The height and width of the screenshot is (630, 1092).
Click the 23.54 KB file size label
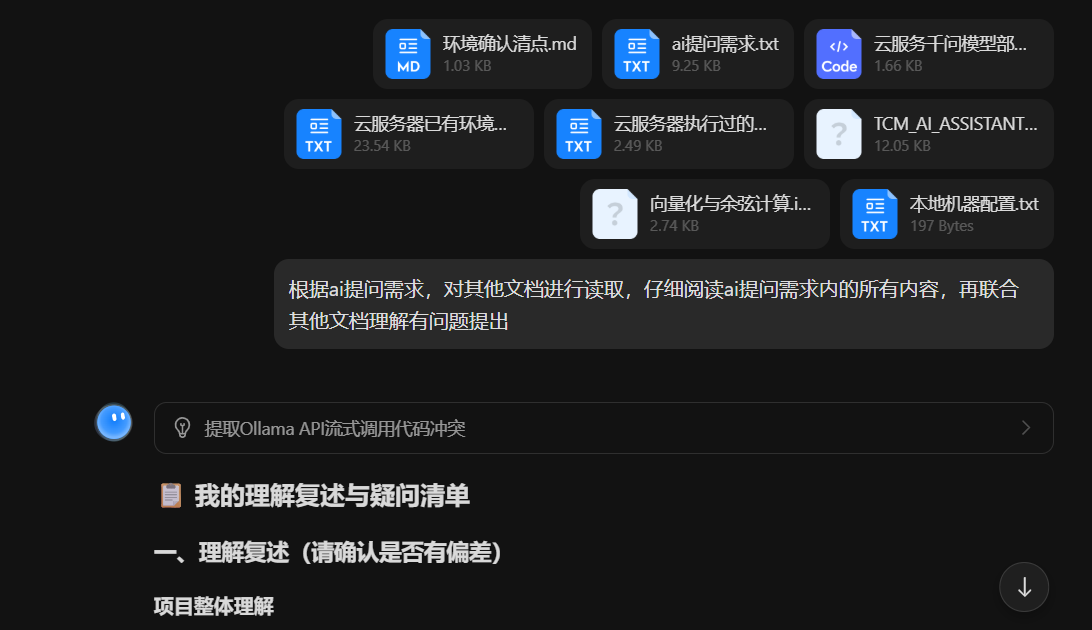[x=382, y=146]
